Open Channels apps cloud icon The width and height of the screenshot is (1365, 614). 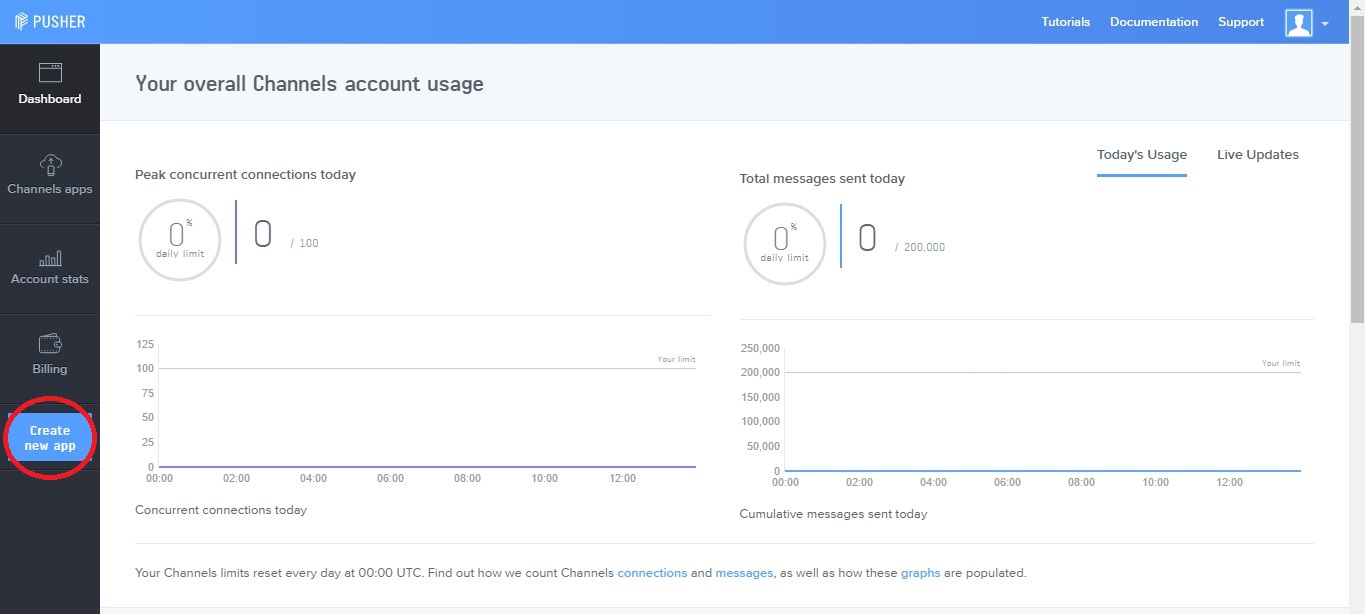click(50, 164)
